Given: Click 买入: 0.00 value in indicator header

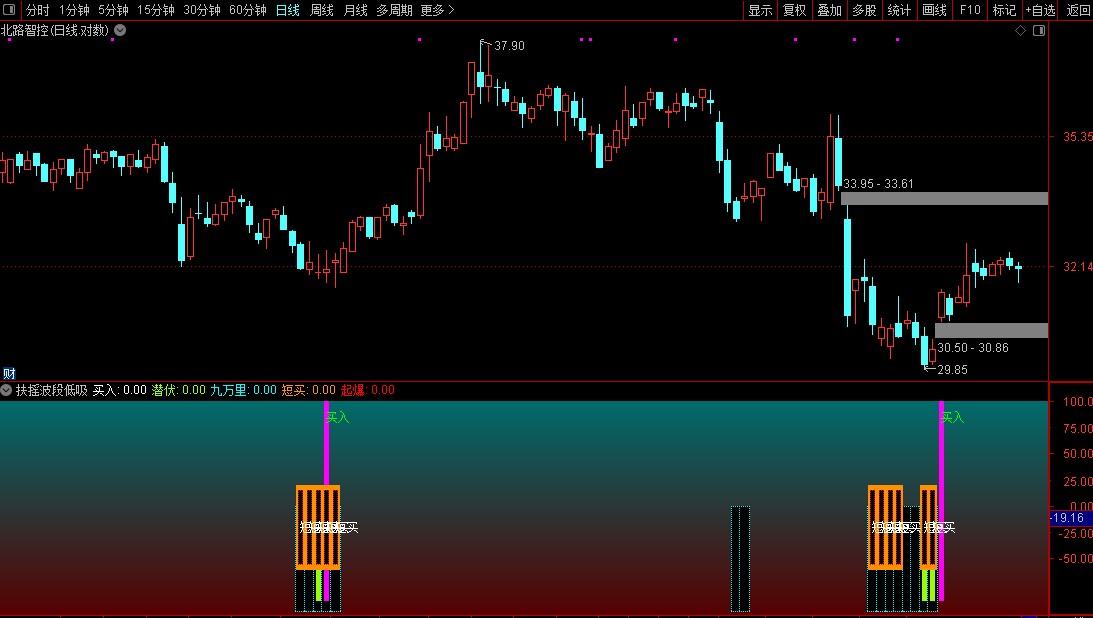Looking at the screenshot, I should click(x=119, y=390).
